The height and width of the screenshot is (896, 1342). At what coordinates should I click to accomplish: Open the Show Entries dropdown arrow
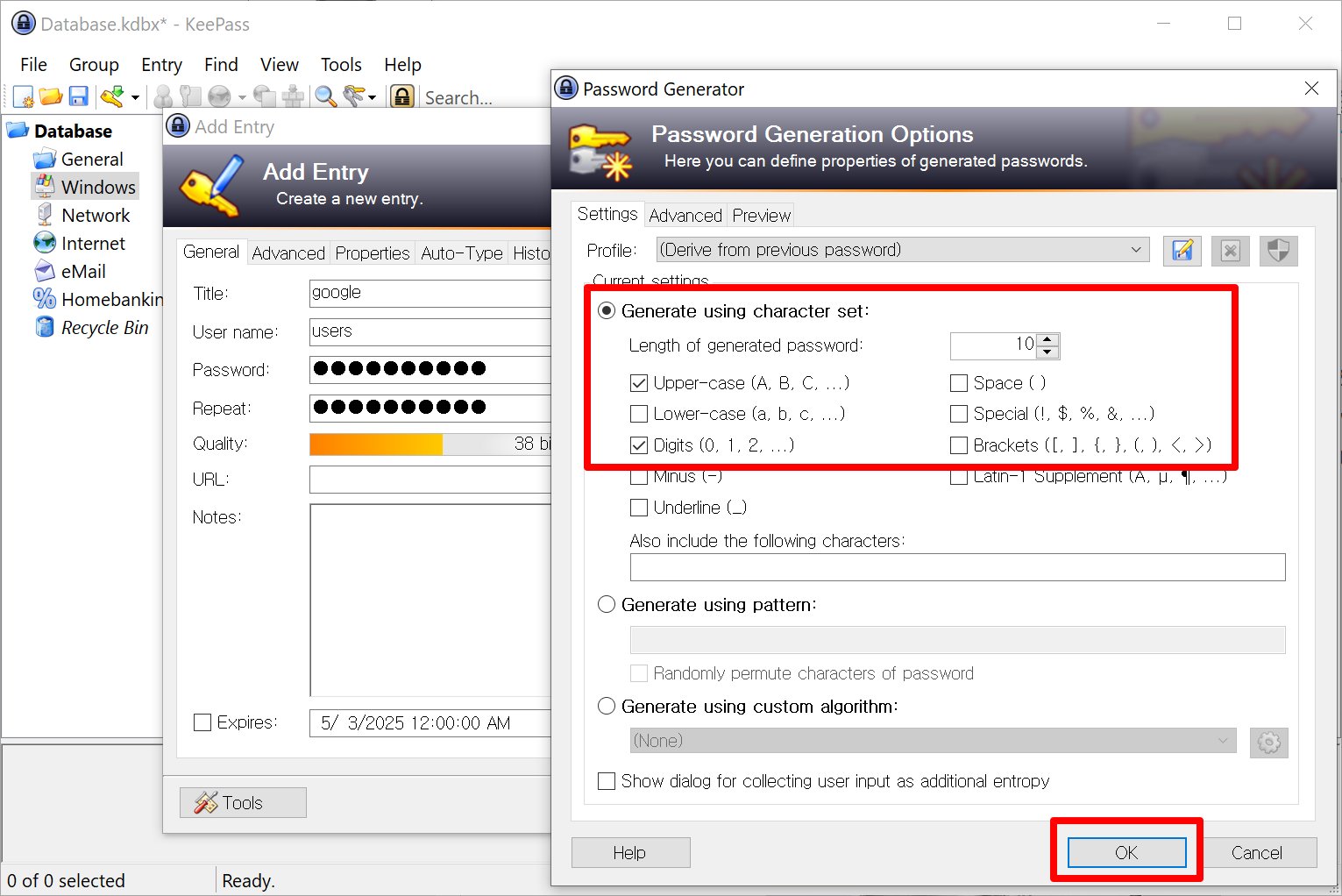373,97
